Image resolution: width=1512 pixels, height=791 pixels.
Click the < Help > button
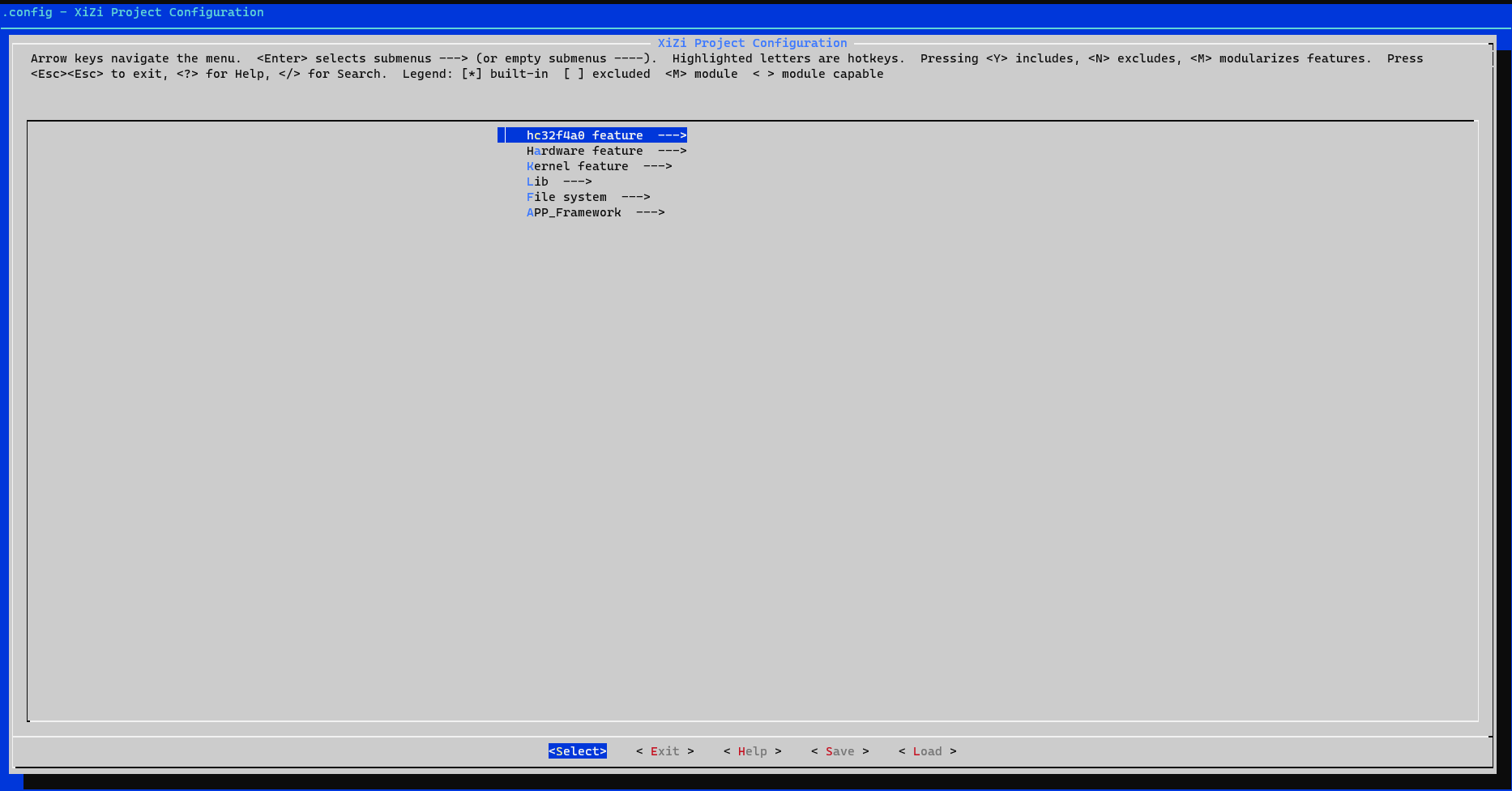[x=753, y=751]
